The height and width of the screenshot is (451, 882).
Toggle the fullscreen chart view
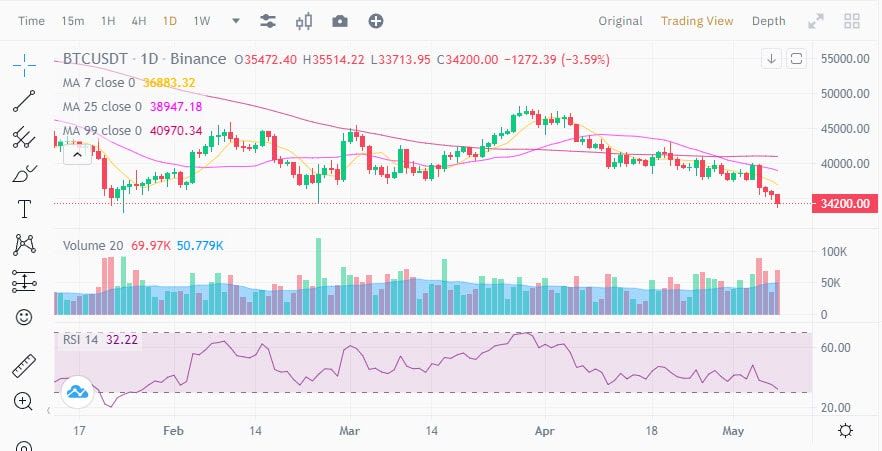point(816,21)
